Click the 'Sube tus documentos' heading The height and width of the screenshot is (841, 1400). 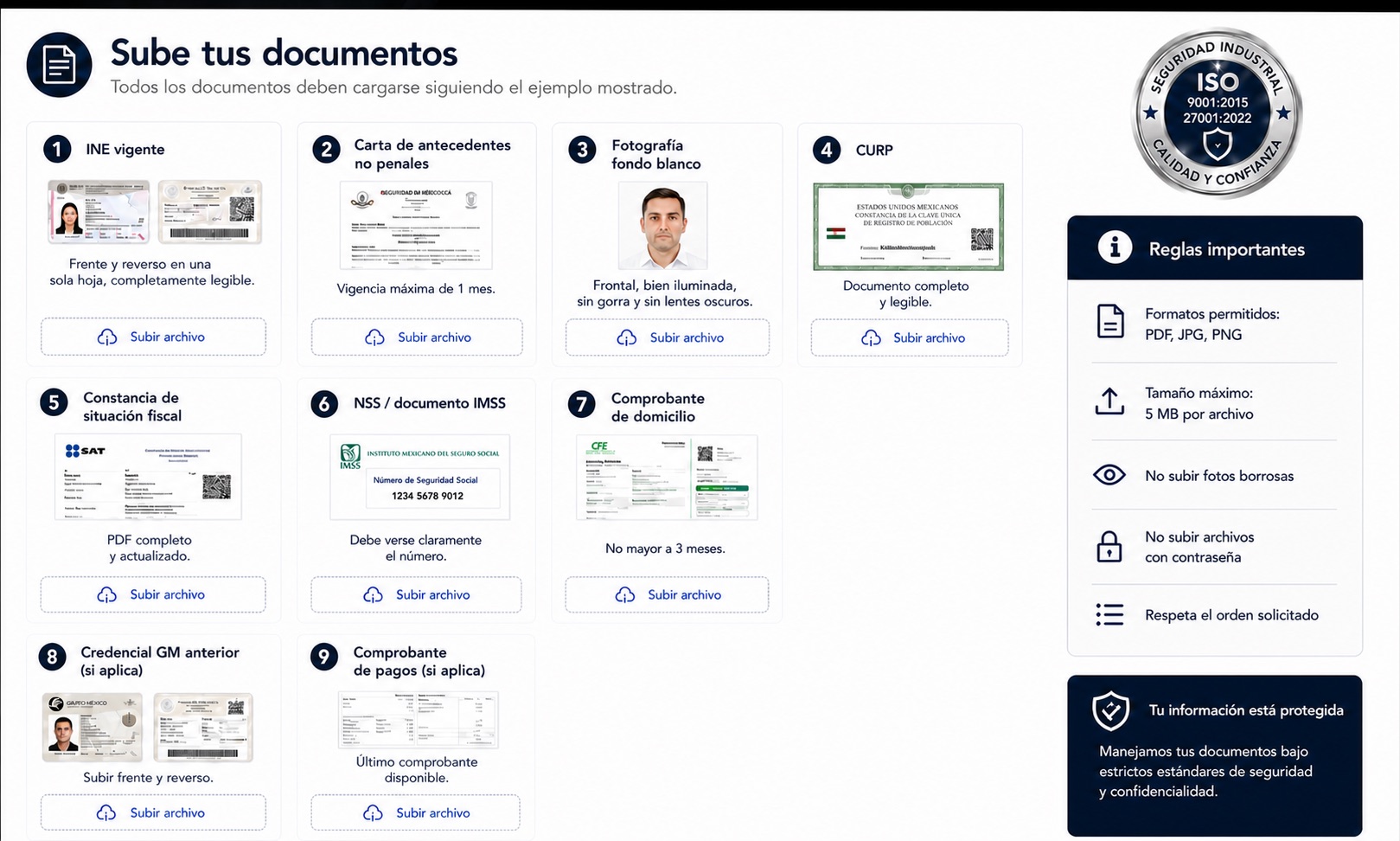284,53
